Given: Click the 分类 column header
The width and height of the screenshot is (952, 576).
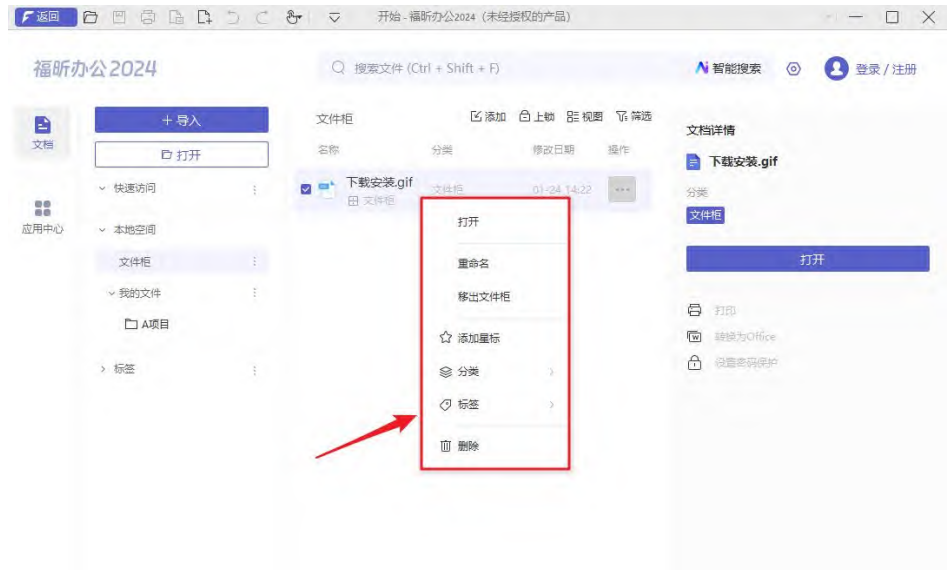Looking at the screenshot, I should point(442,150).
